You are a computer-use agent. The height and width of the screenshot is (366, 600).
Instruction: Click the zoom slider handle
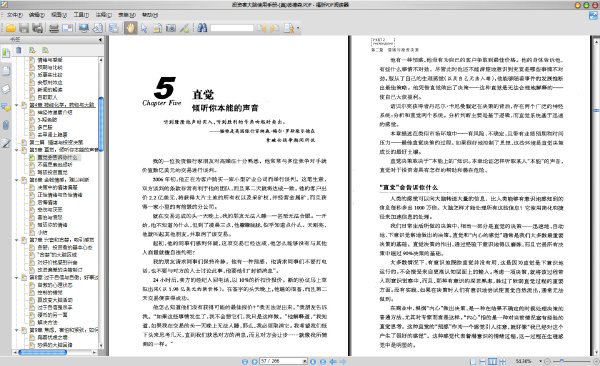(561, 361)
